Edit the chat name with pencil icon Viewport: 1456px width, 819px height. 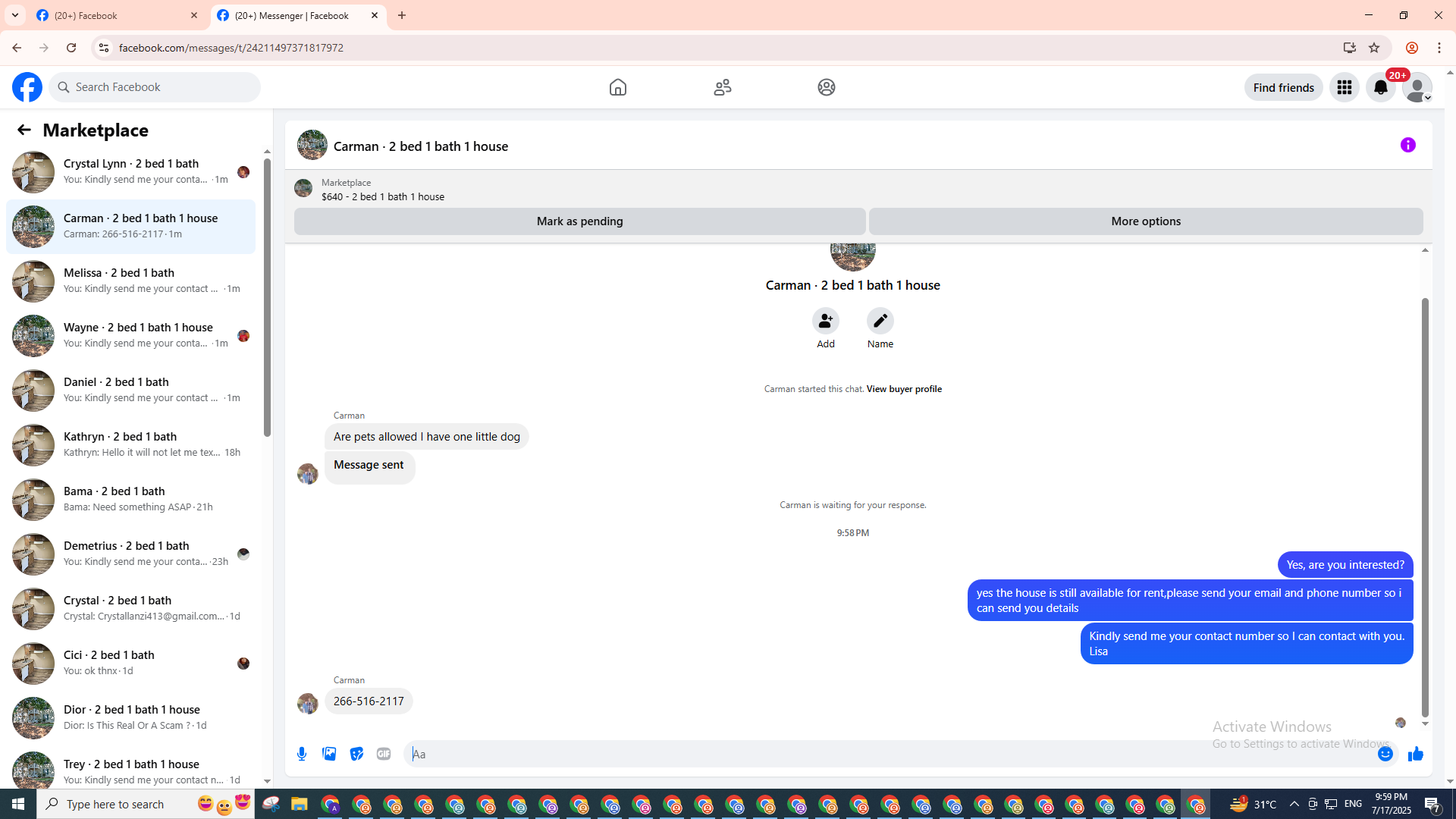pyautogui.click(x=880, y=322)
